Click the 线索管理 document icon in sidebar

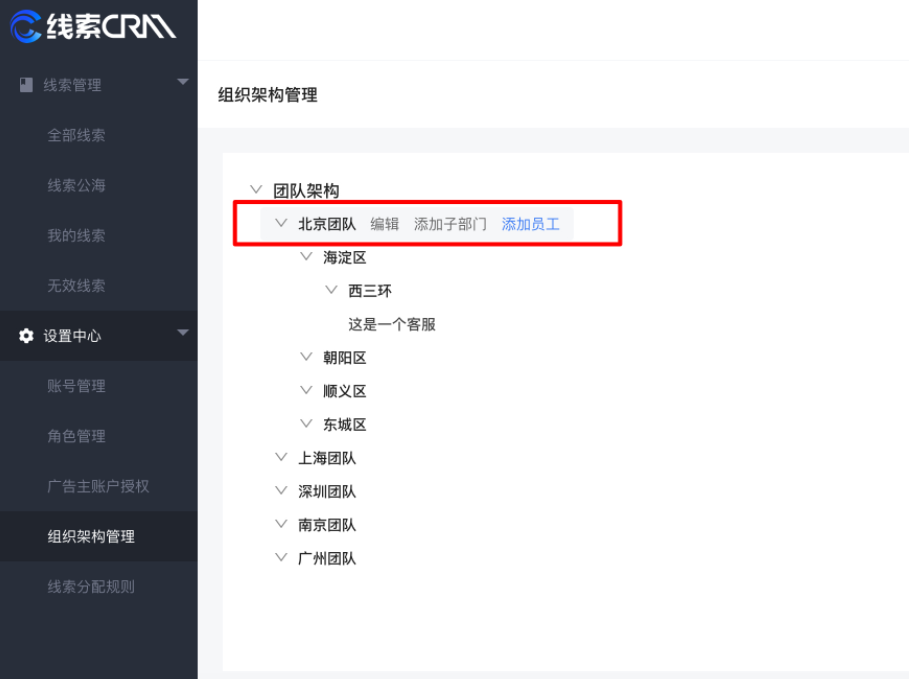(x=25, y=84)
